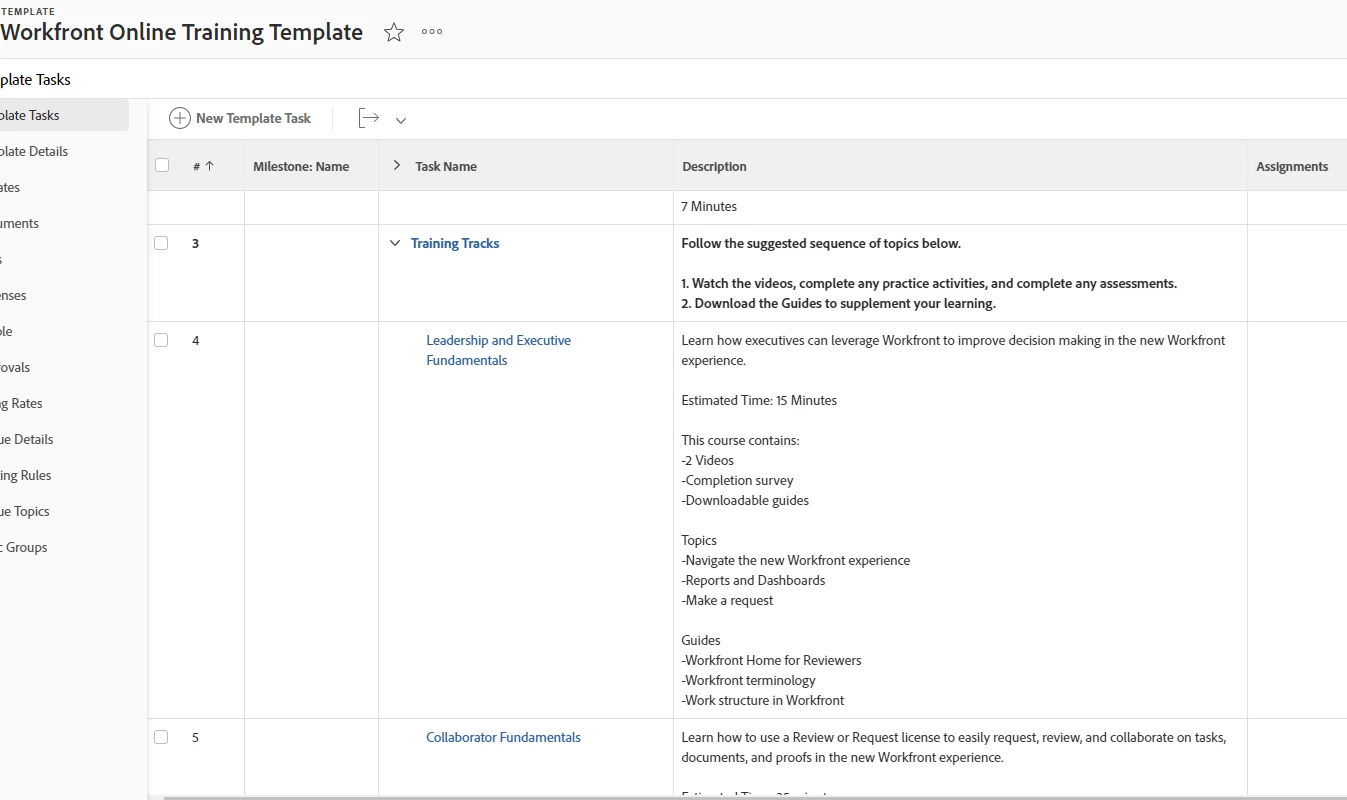Click the plus icon for New Template Task
Image resolution: width=1347 pixels, height=800 pixels.
180,118
